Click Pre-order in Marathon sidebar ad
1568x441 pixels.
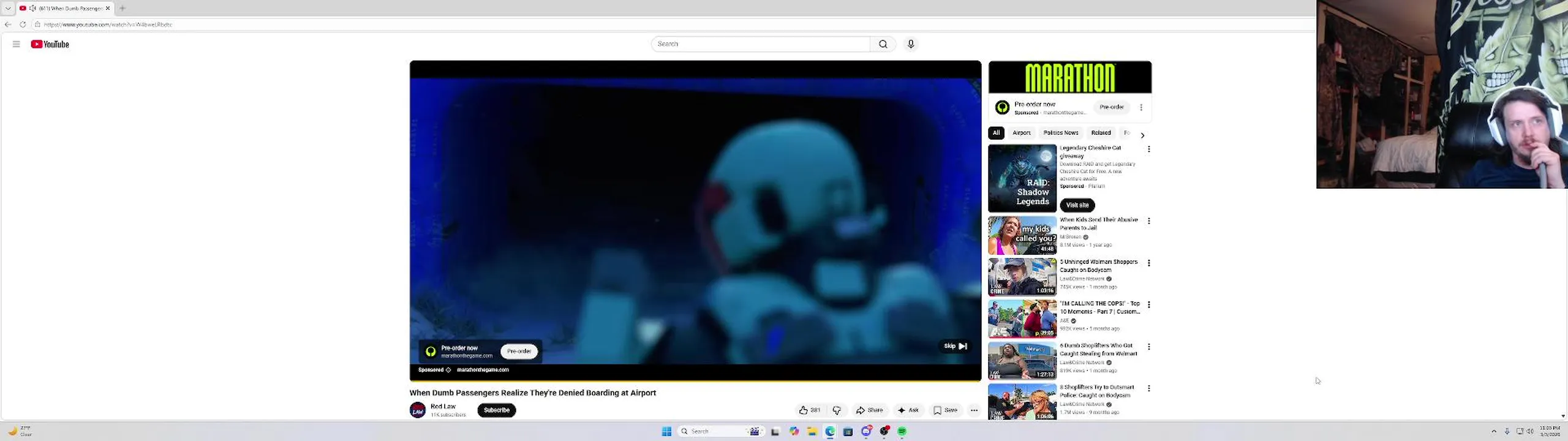[1111, 107]
